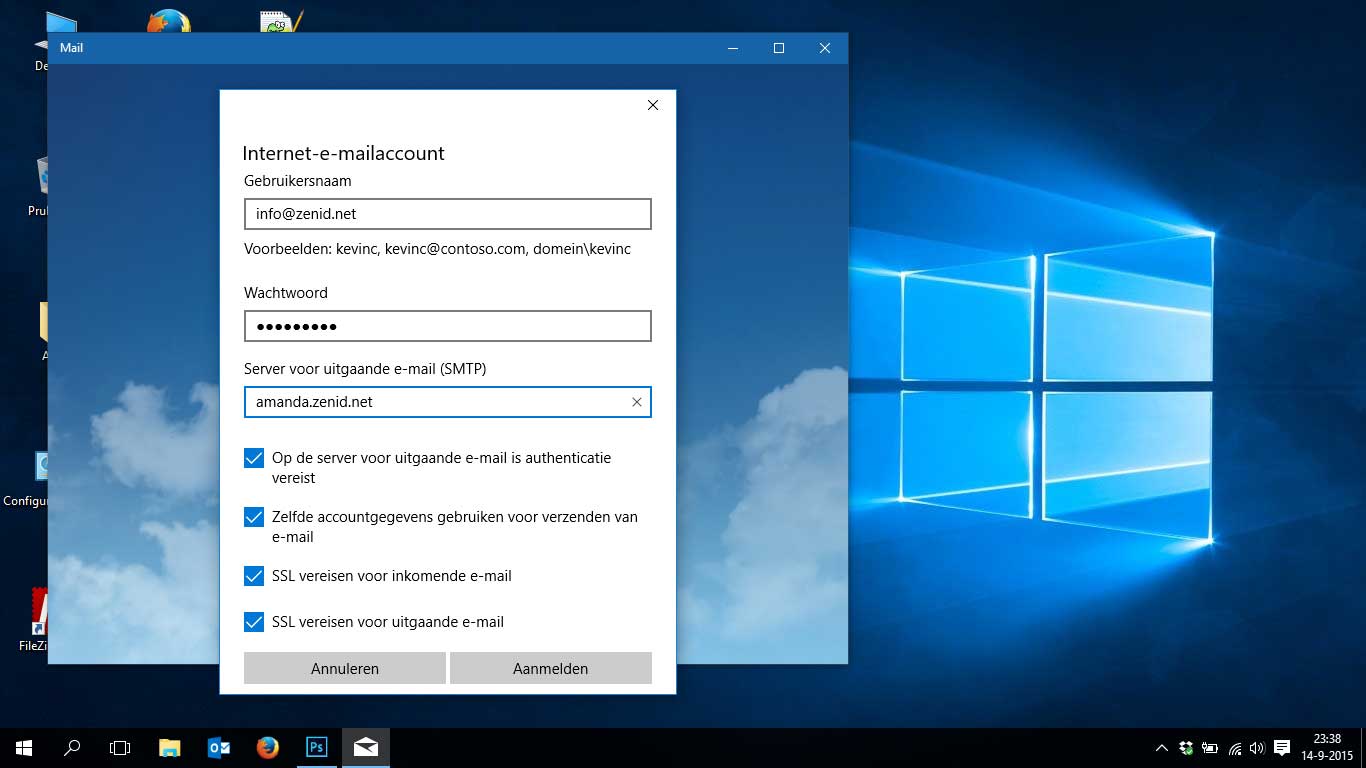Close the Mail window
The width and height of the screenshot is (1366, 768).
[825, 48]
